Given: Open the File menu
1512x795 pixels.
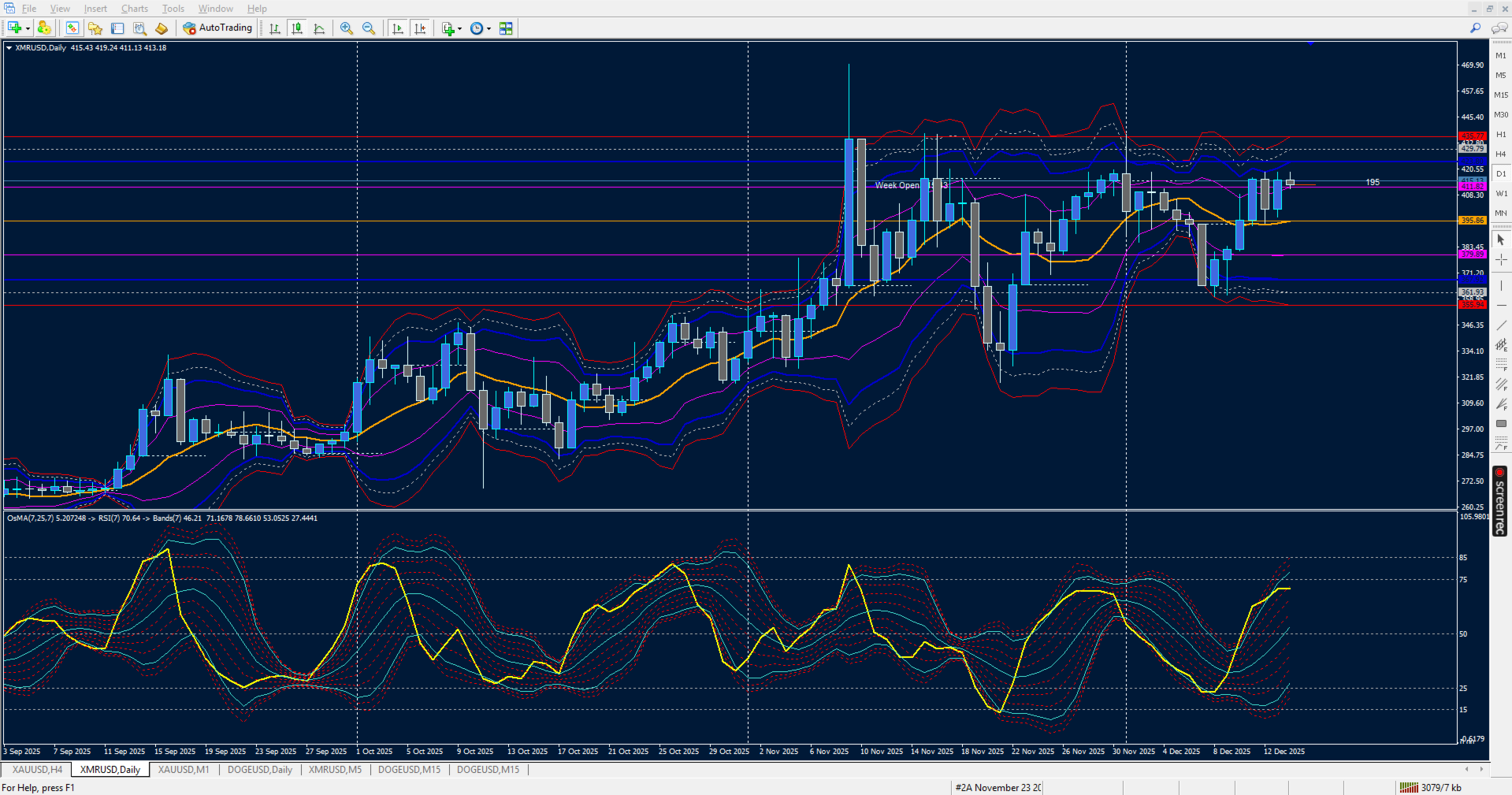Looking at the screenshot, I should click(29, 9).
